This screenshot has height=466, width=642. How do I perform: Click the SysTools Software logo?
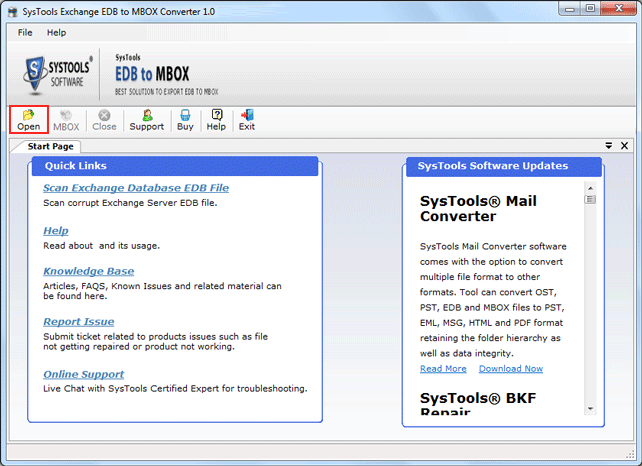tap(58, 75)
